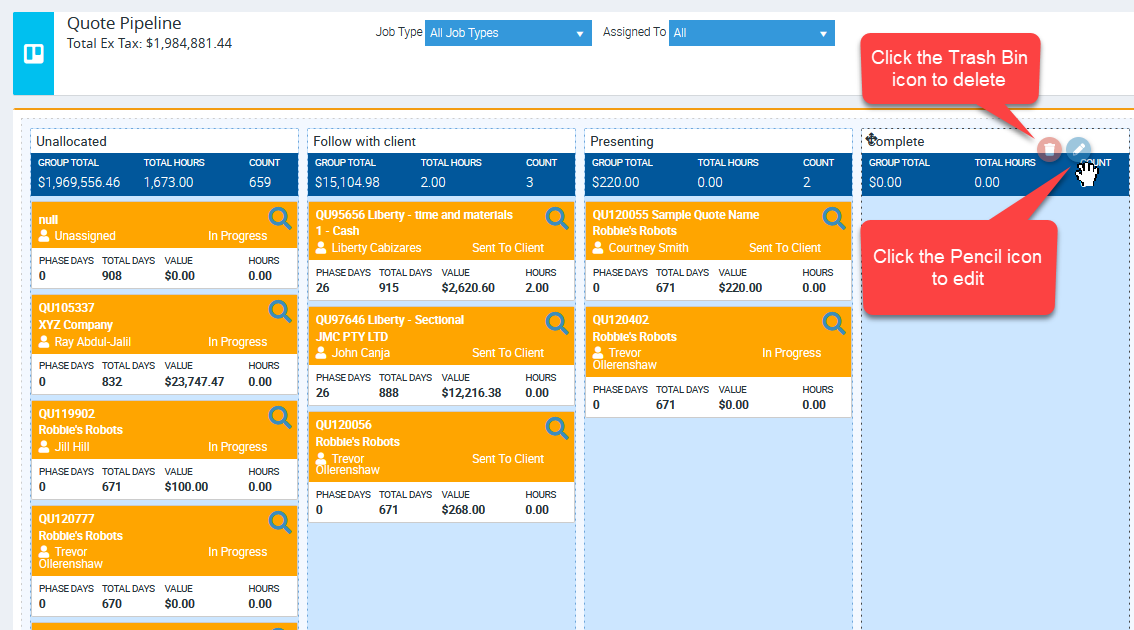
Task: Click the Quote Pipeline board icon
Action: tap(34, 53)
